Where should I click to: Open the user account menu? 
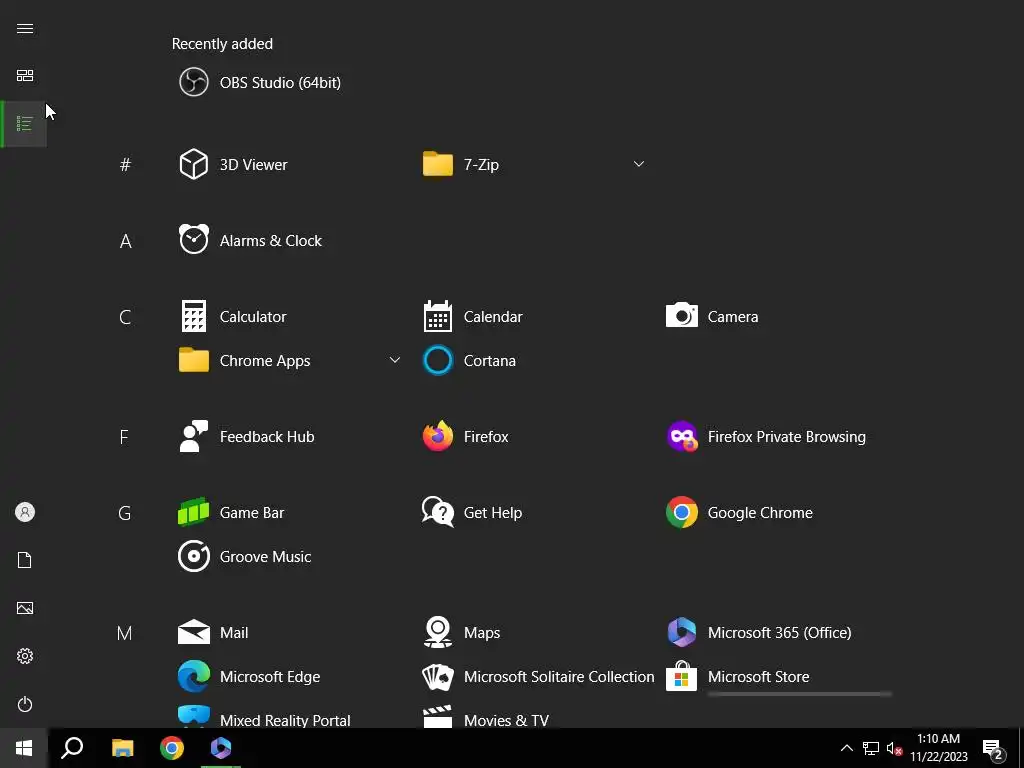(x=25, y=512)
